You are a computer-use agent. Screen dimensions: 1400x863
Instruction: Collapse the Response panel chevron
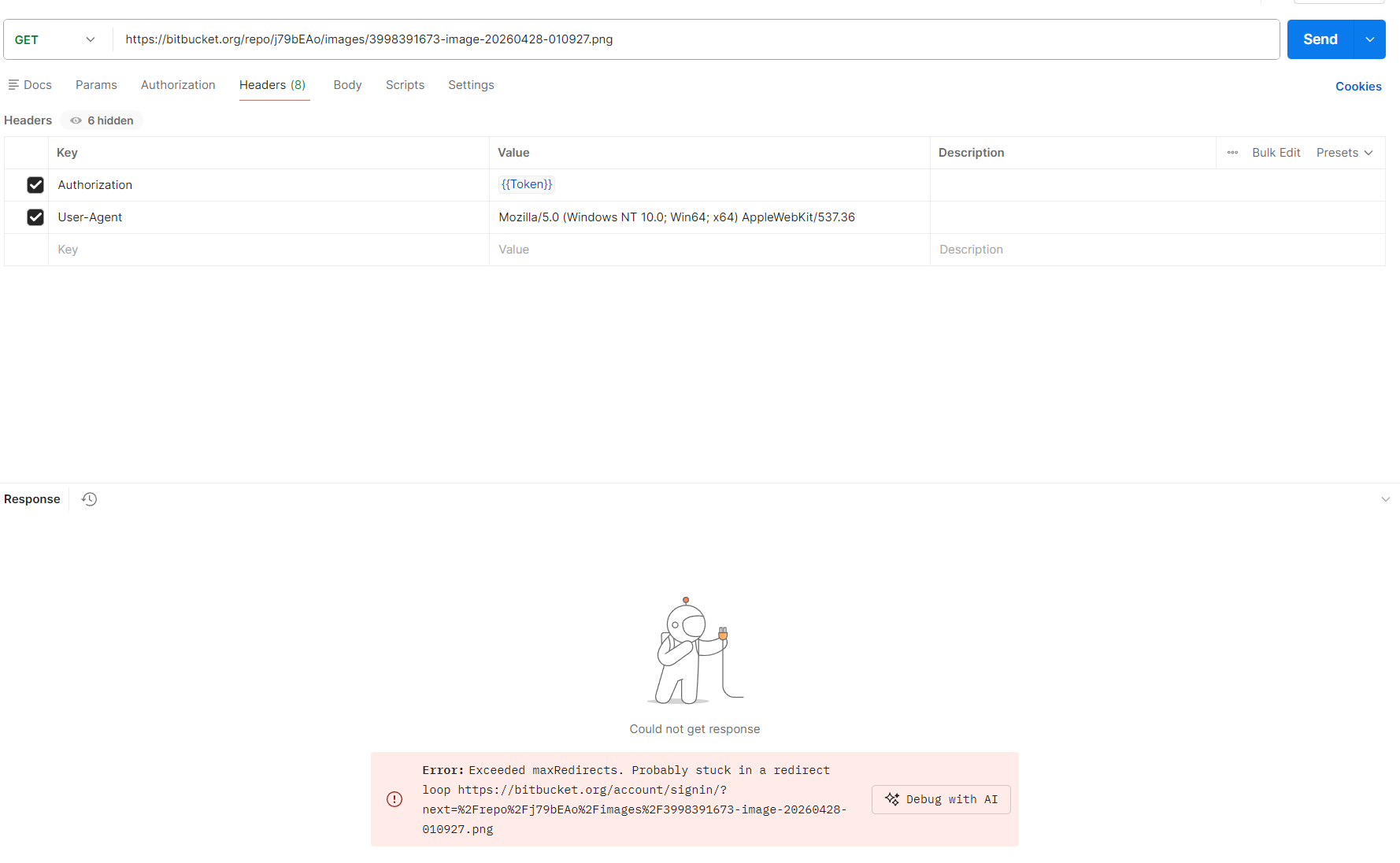tap(1386, 499)
